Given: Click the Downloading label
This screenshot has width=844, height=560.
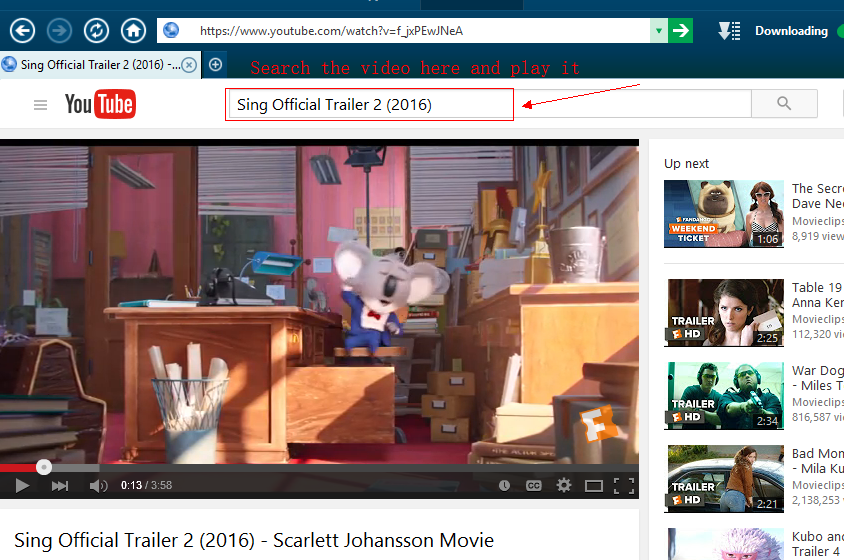Looking at the screenshot, I should pos(791,31).
